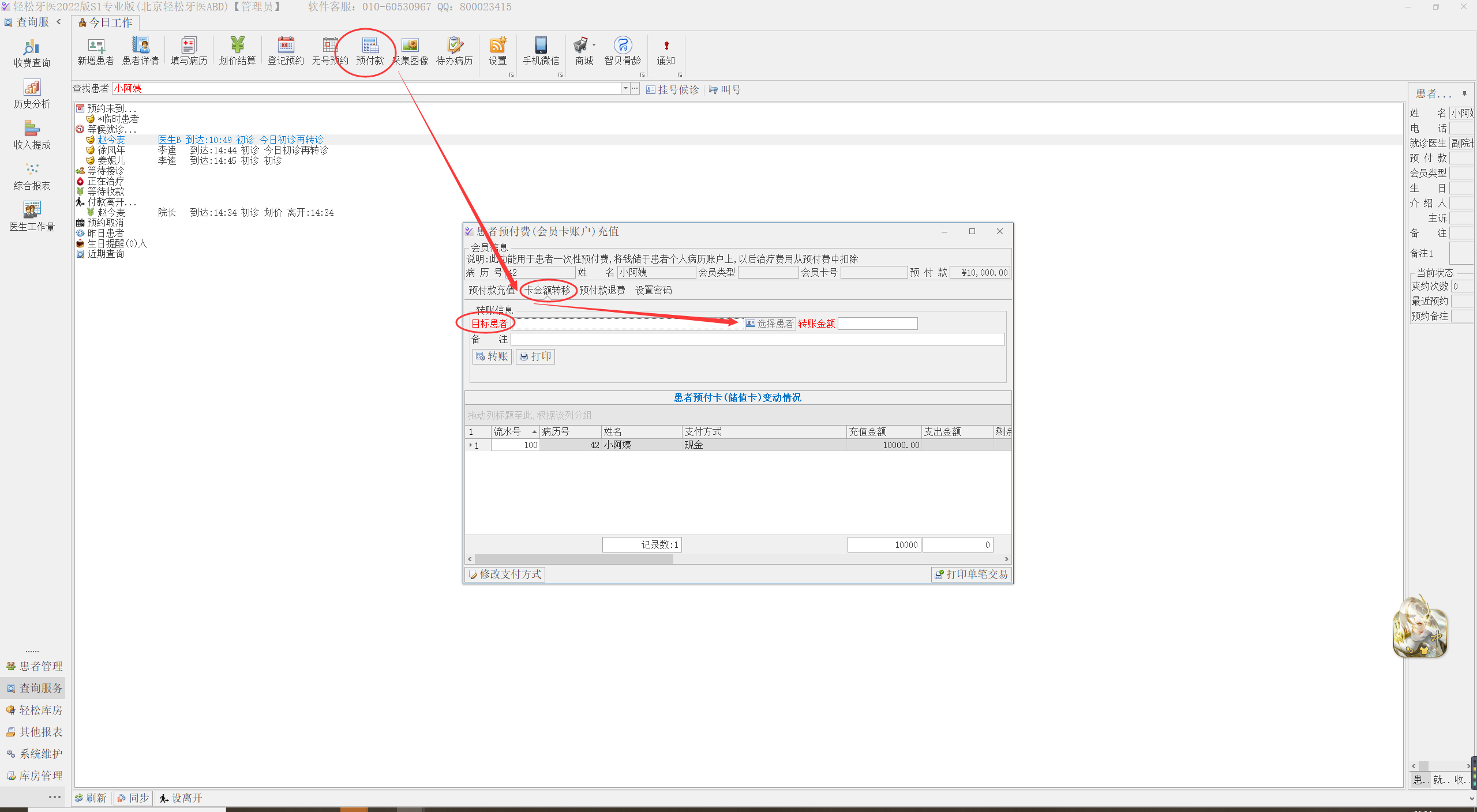Open 设置 in the toolbar
This screenshot has width=1477, height=812.
[497, 51]
